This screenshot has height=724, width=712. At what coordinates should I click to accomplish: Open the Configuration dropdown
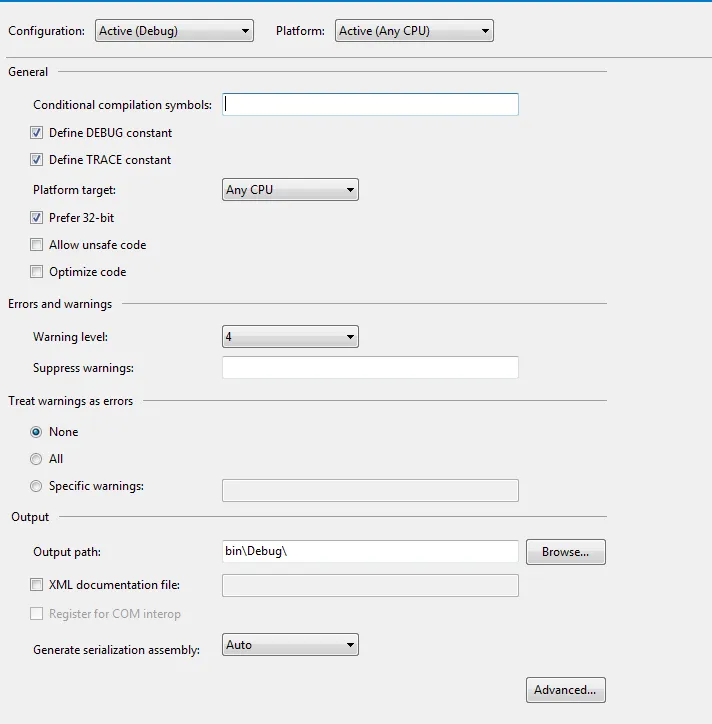tap(174, 31)
